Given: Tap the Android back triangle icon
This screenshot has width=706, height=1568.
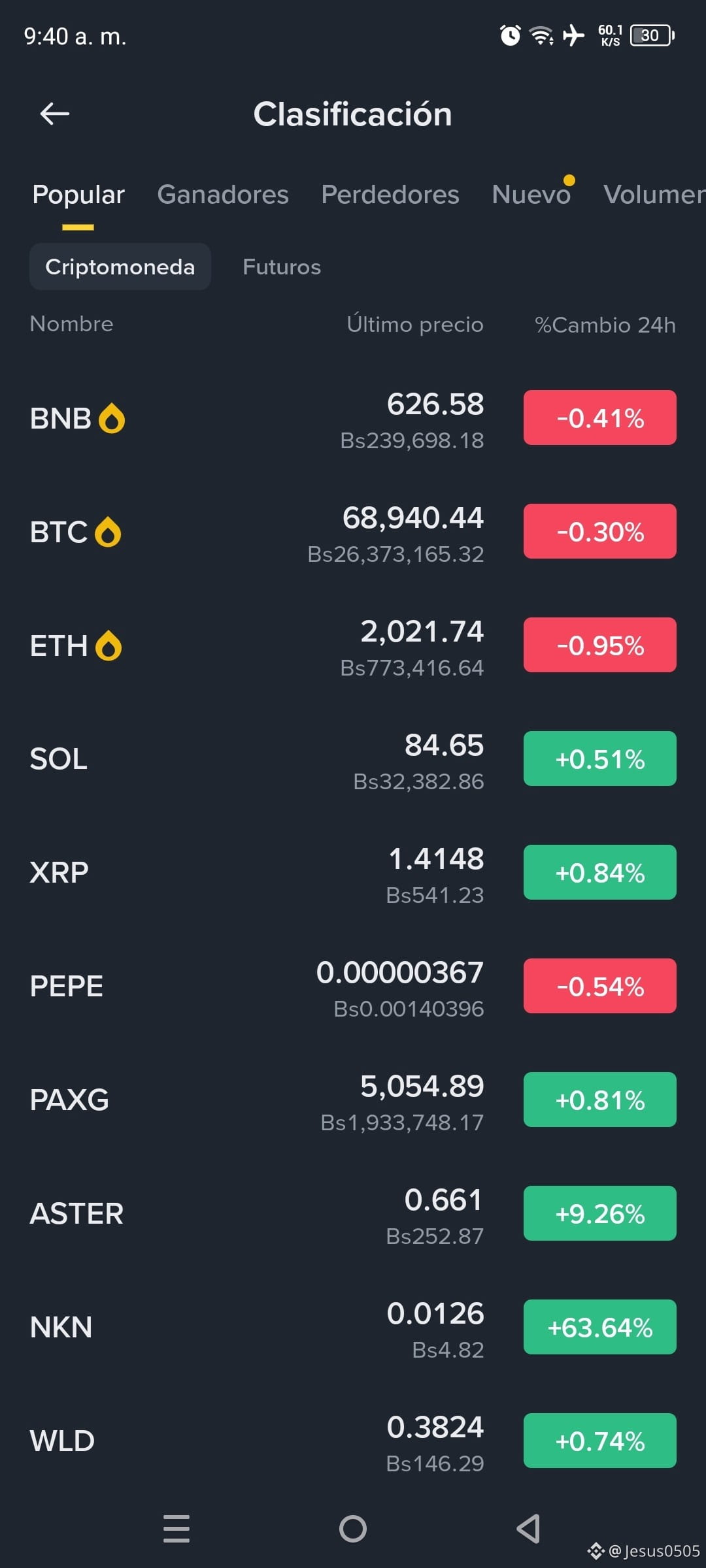Looking at the screenshot, I should [x=528, y=1529].
